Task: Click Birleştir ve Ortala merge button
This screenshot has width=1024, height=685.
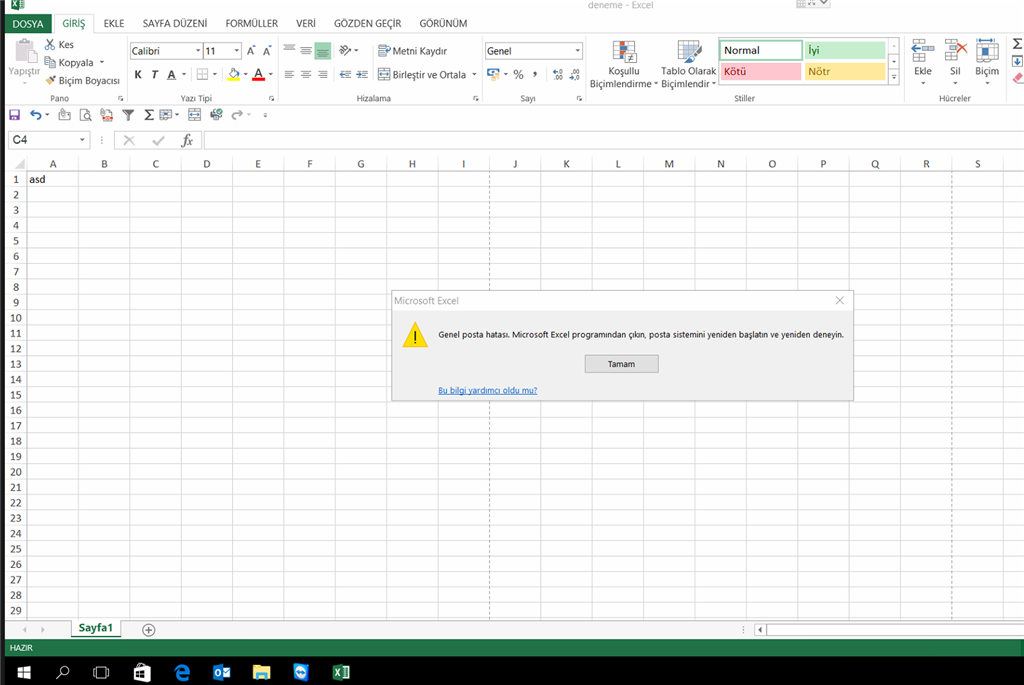Action: tap(423, 74)
